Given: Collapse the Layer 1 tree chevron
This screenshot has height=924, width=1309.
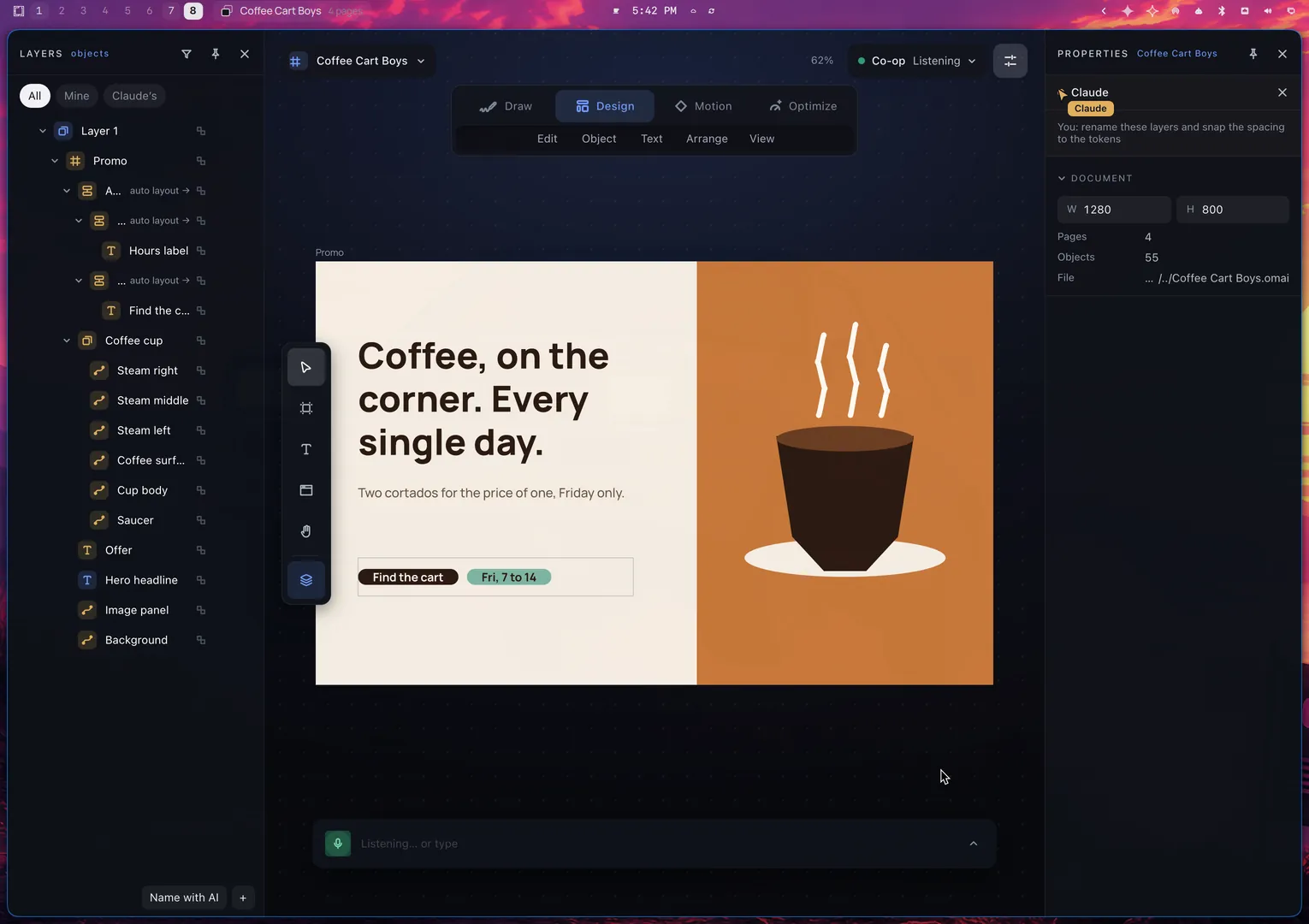Looking at the screenshot, I should [x=43, y=131].
